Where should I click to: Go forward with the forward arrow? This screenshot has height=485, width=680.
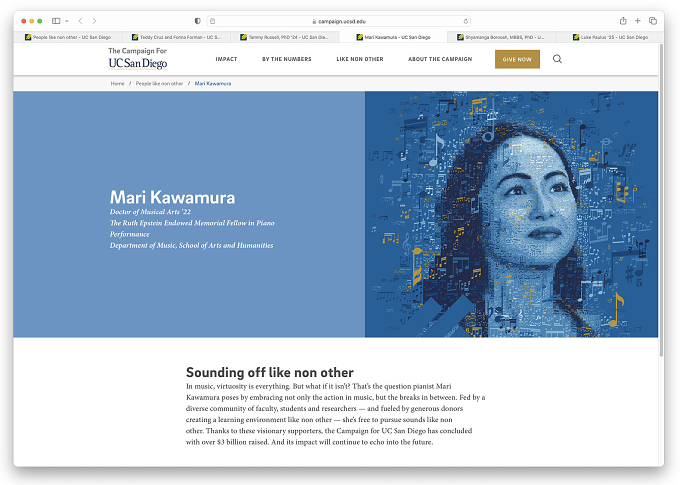click(94, 21)
